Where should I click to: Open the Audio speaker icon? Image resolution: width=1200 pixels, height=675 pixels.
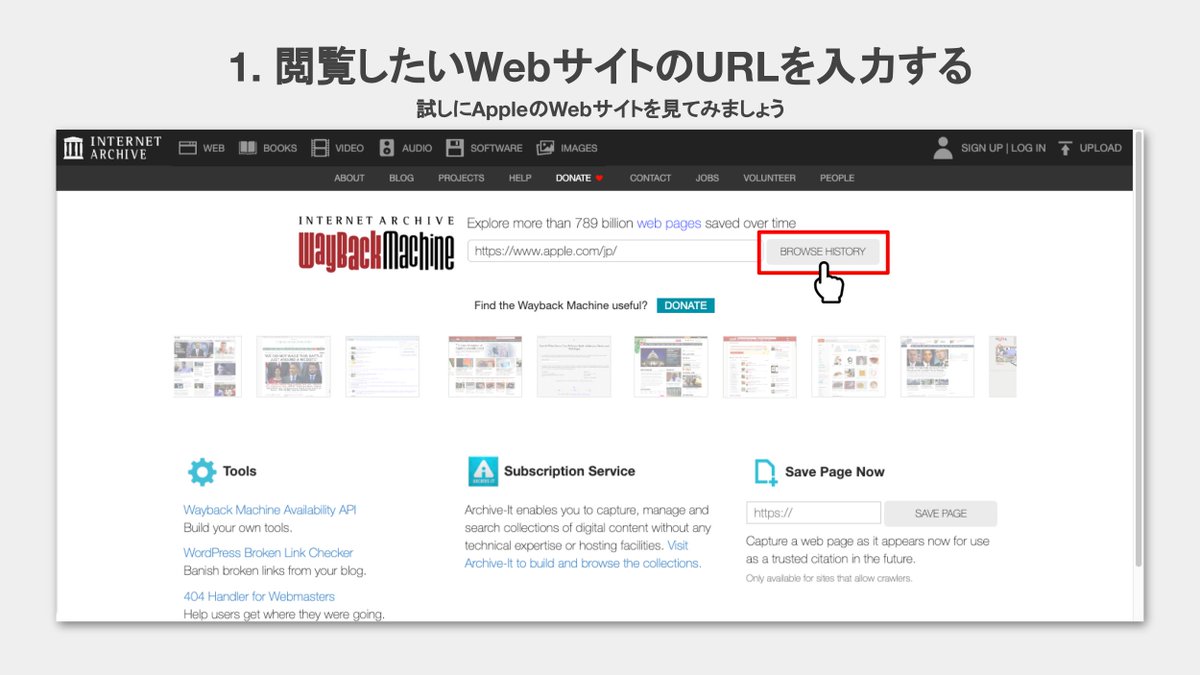387,148
